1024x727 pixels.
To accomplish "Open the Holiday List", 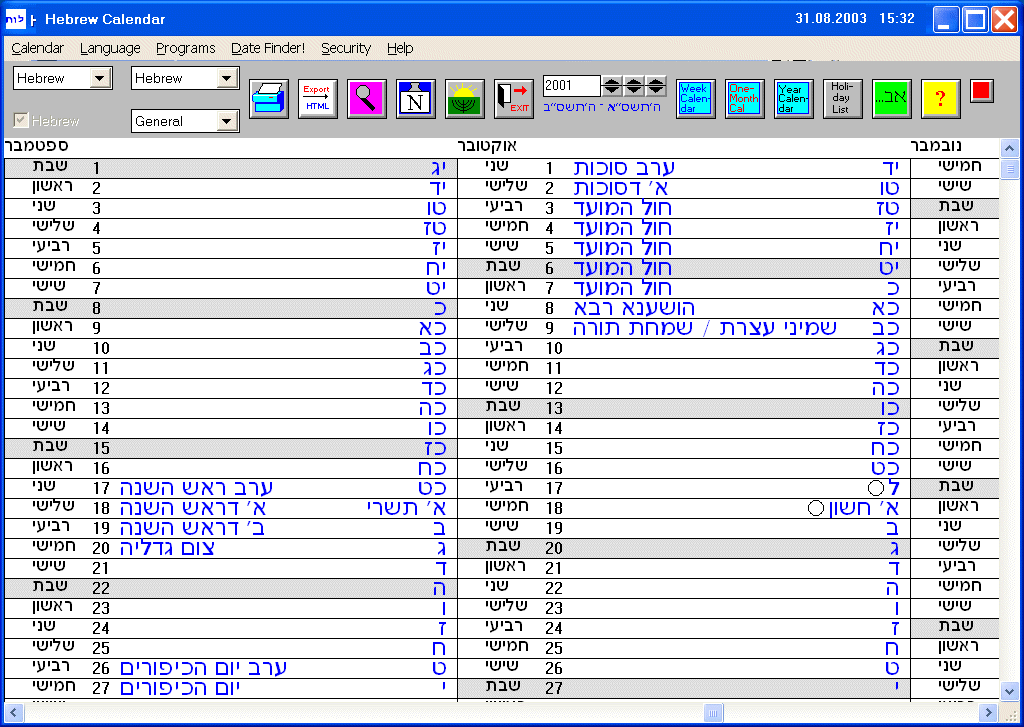I will [842, 99].
